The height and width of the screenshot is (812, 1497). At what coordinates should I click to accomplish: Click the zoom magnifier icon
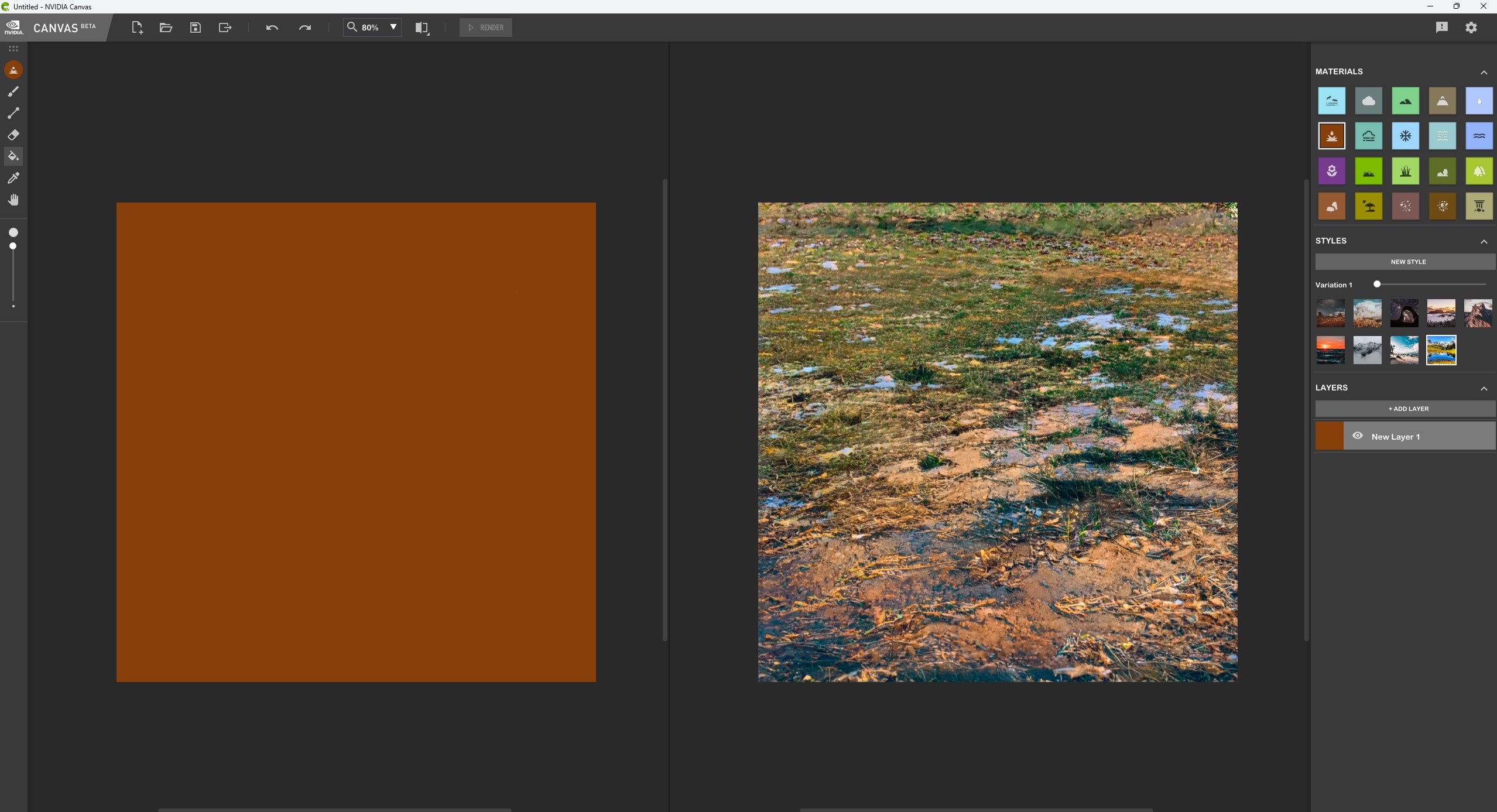click(352, 27)
